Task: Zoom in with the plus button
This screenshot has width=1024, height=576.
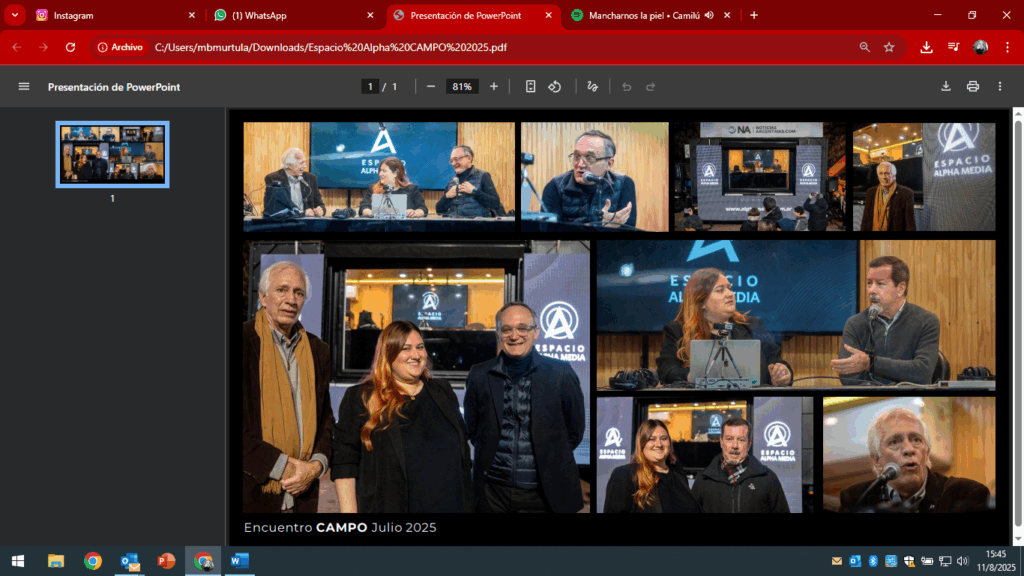Action: pos(494,87)
